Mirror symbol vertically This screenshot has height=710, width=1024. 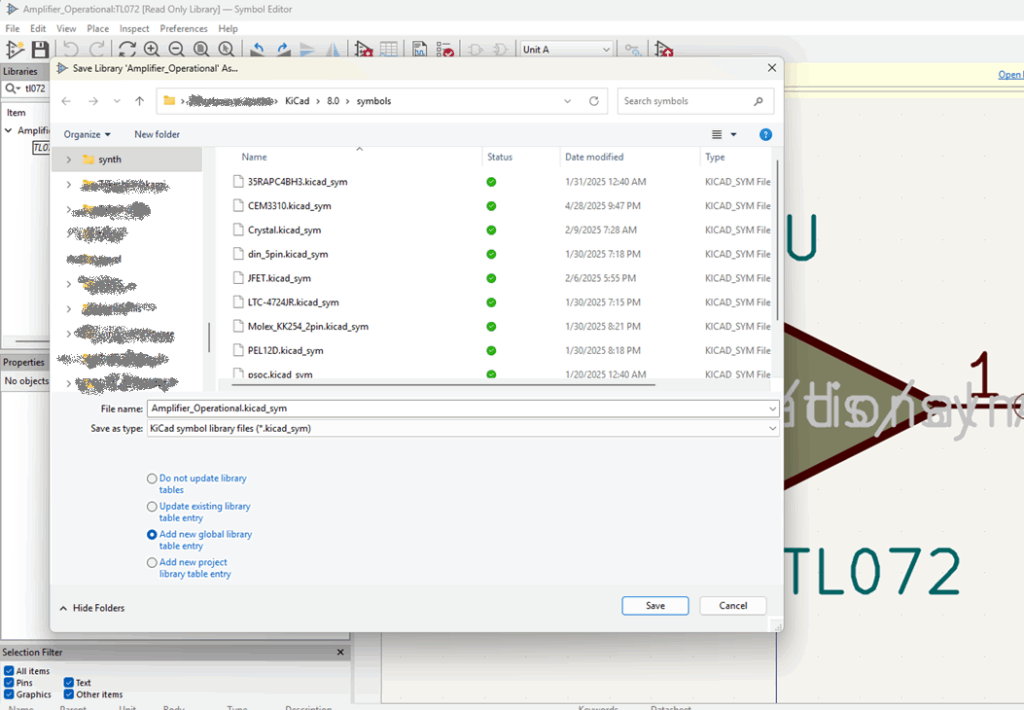tap(307, 49)
